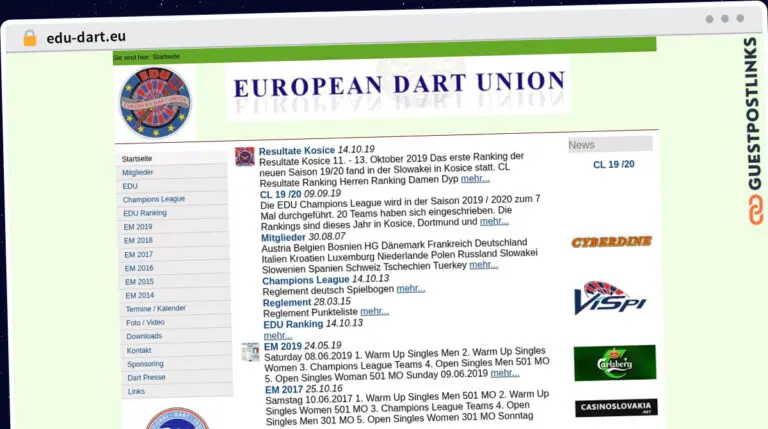Screen dimensions: 768x429
Task: Select EM 2017 in the sidebar
Action: pyautogui.click(x=139, y=255)
